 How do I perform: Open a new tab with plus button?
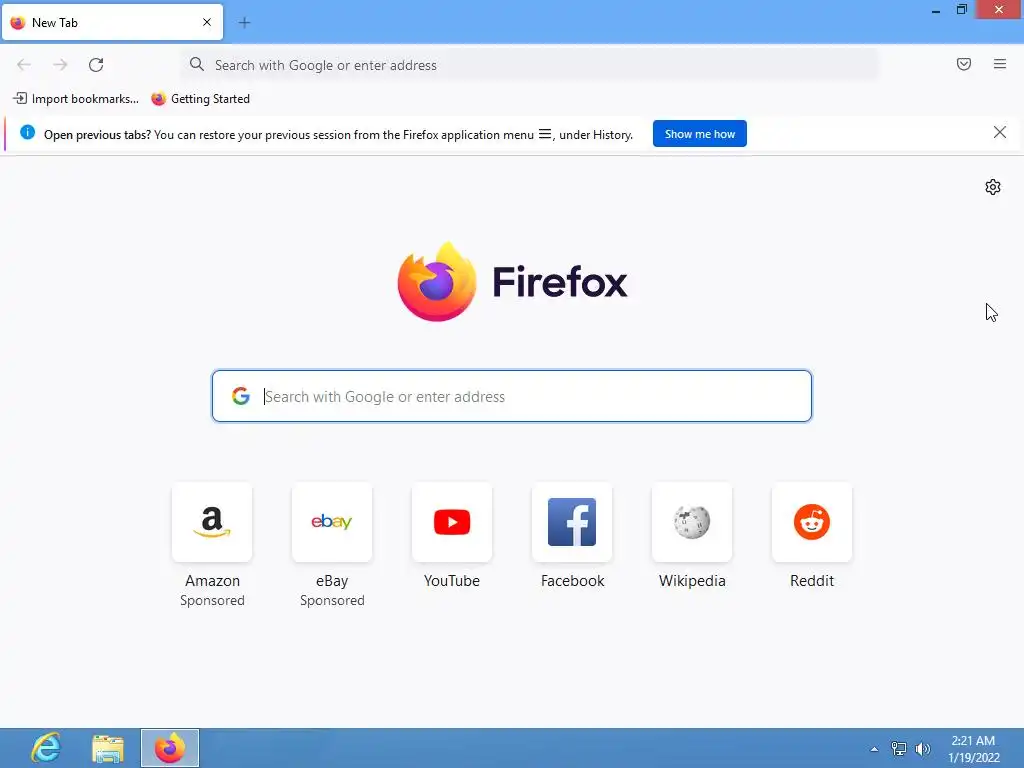point(244,23)
